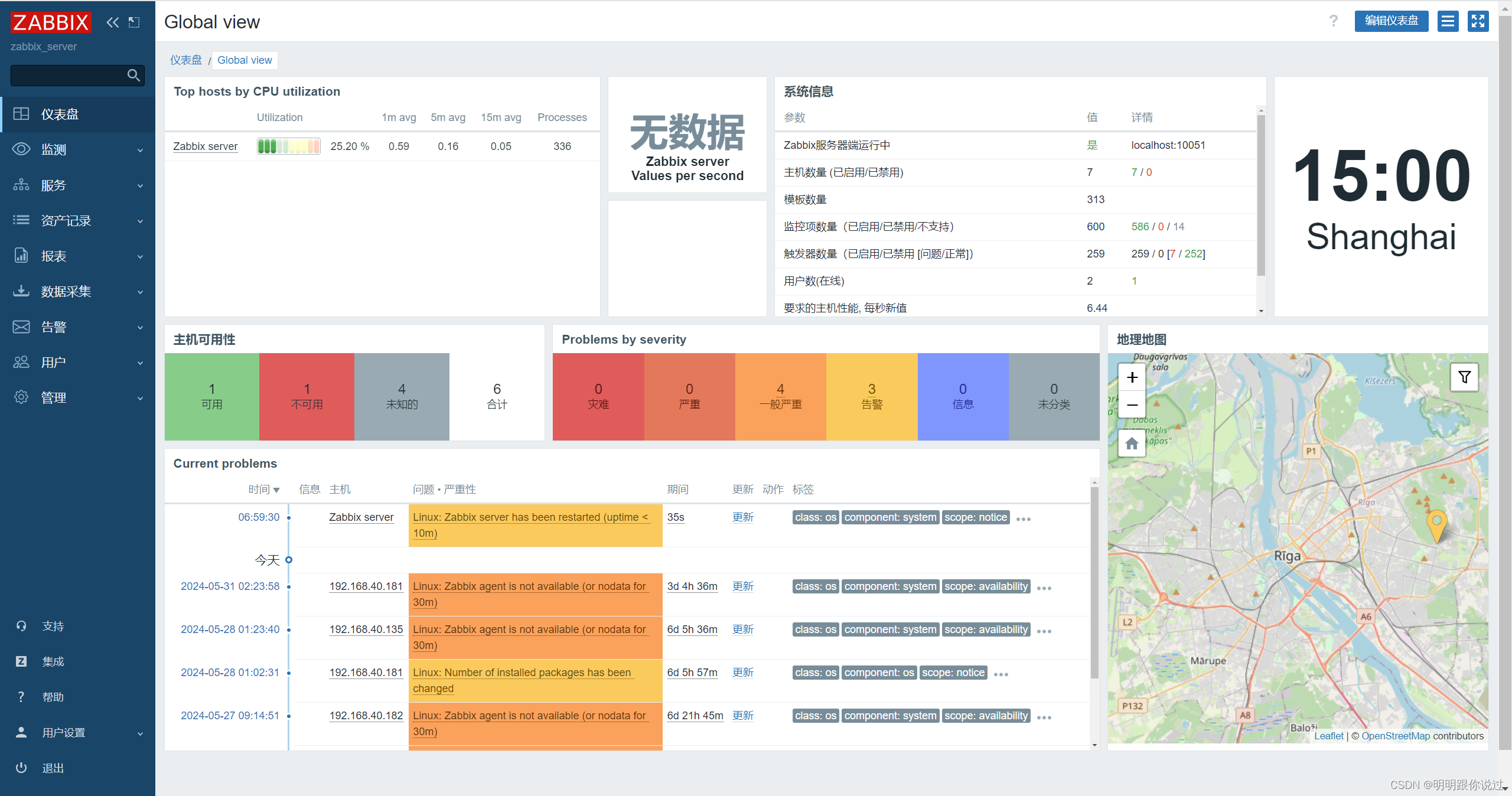Show more tags for Zabbix server restarted problem

pos(1024,519)
